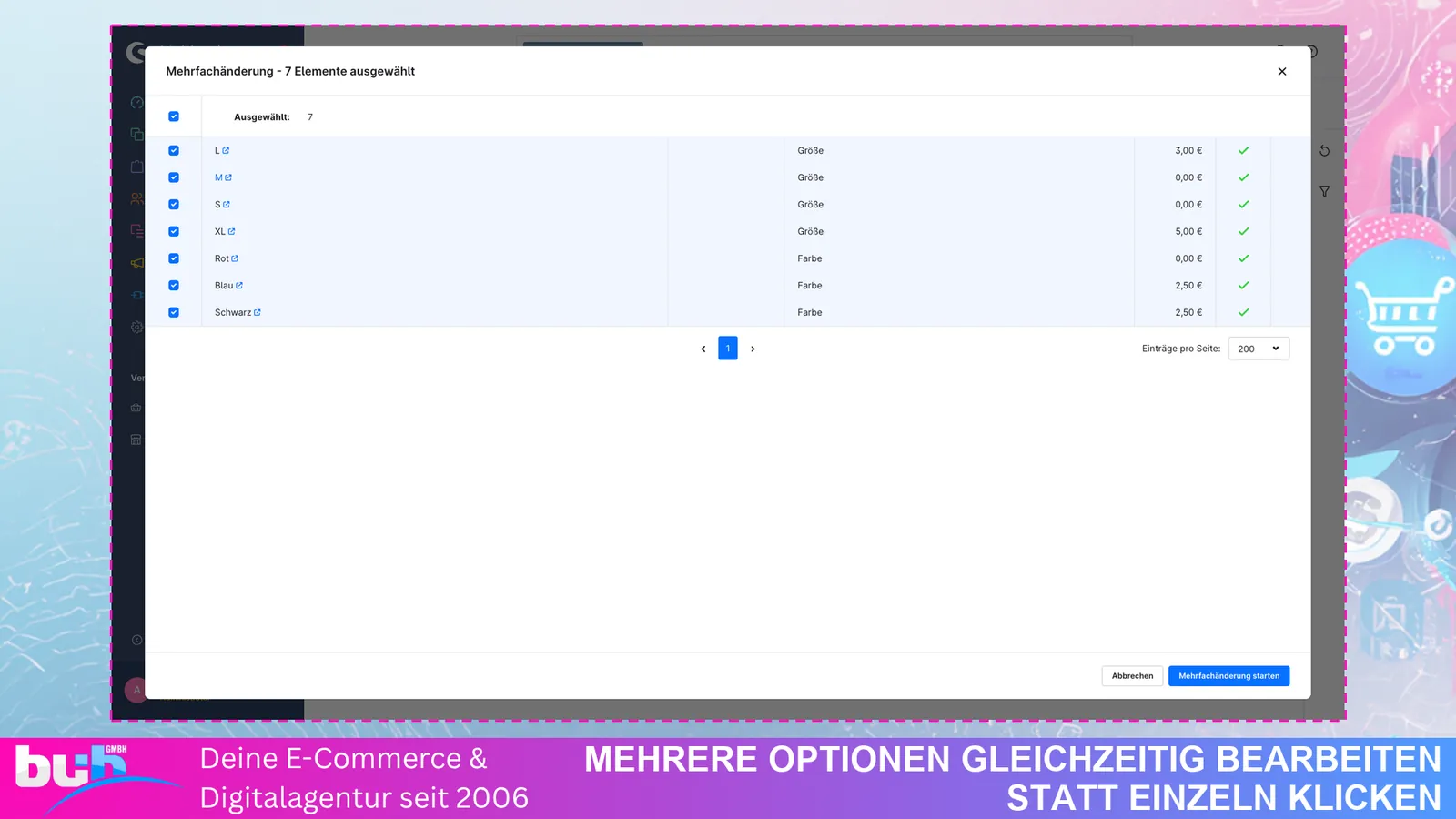The image size is (1456, 819).
Task: Click Mehrfachänderung starten
Action: [1228, 676]
